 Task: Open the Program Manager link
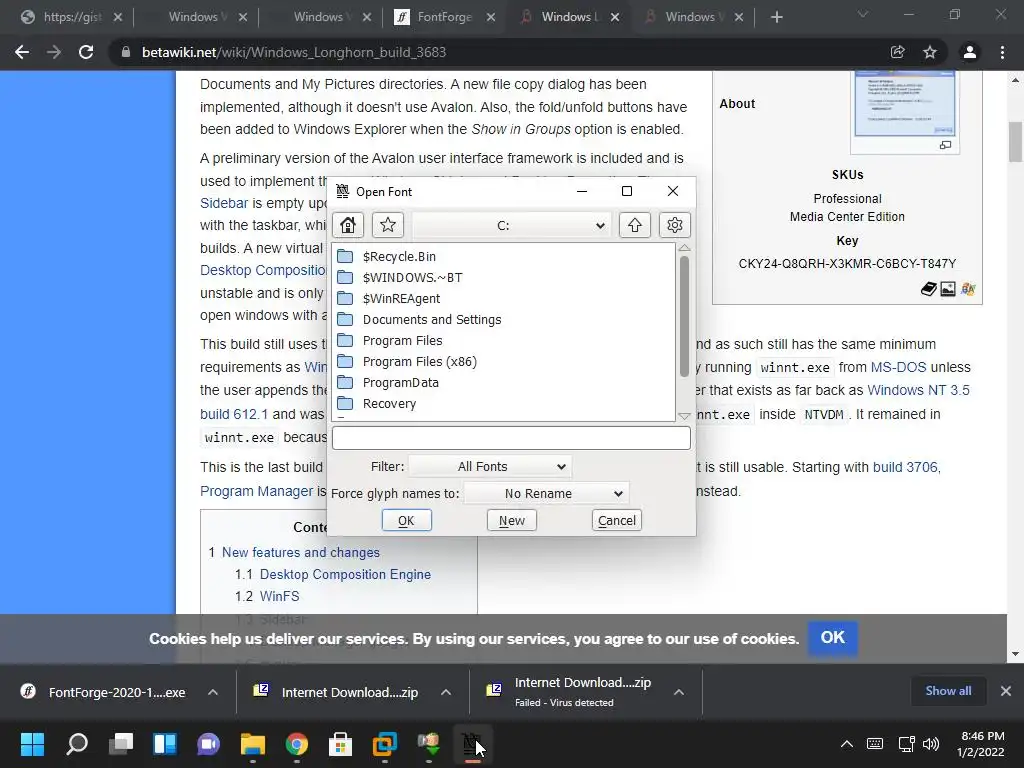(257, 491)
